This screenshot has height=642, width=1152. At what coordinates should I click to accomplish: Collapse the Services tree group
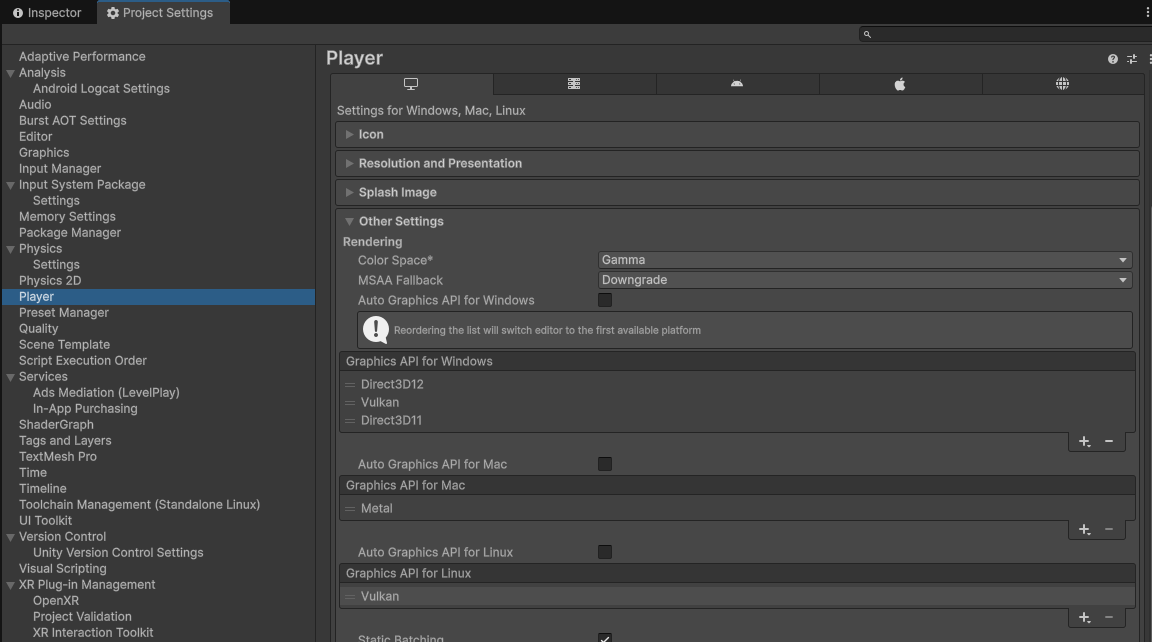(x=10, y=377)
